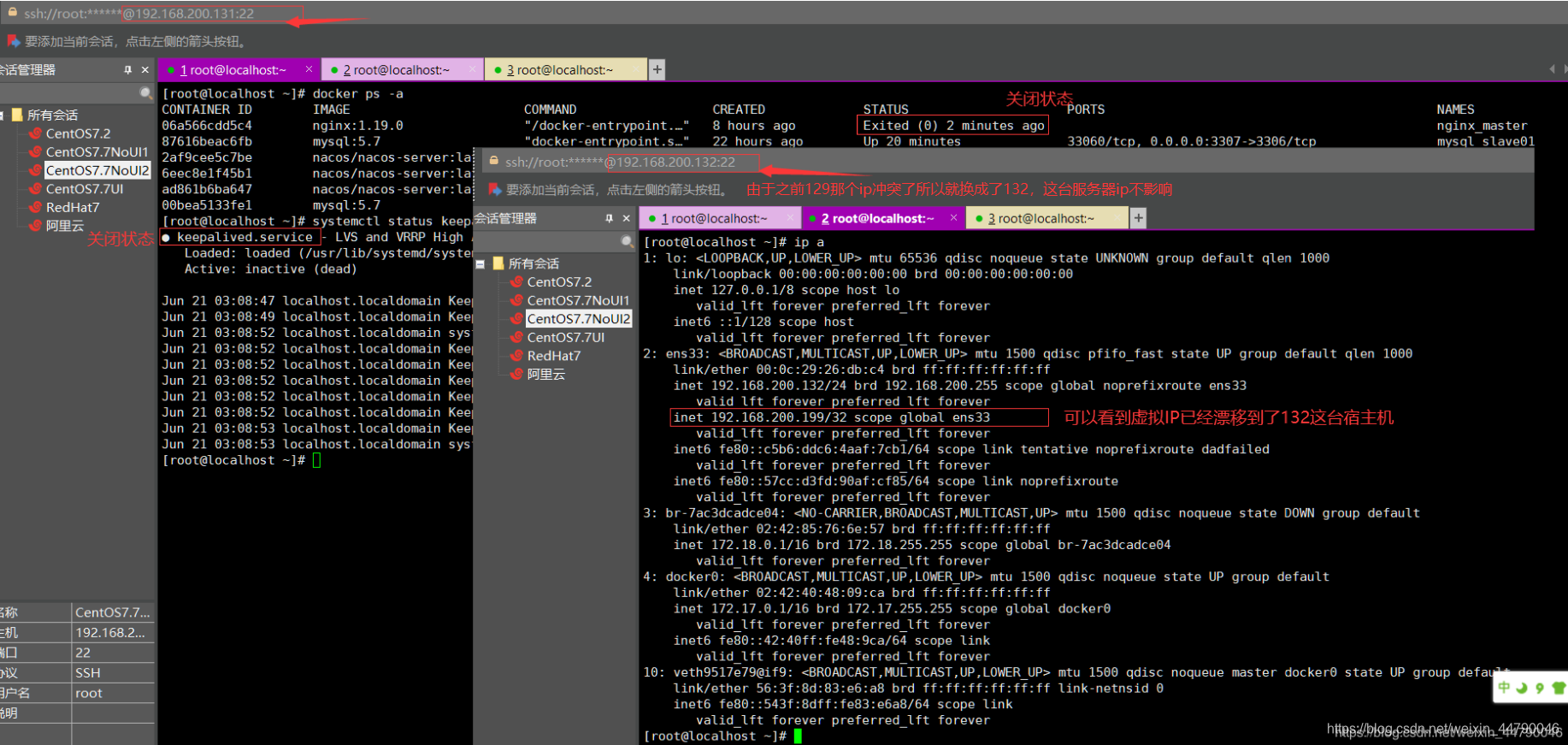
Task: Click the 132 terminal prompt with the green cursor
Action: point(722,736)
